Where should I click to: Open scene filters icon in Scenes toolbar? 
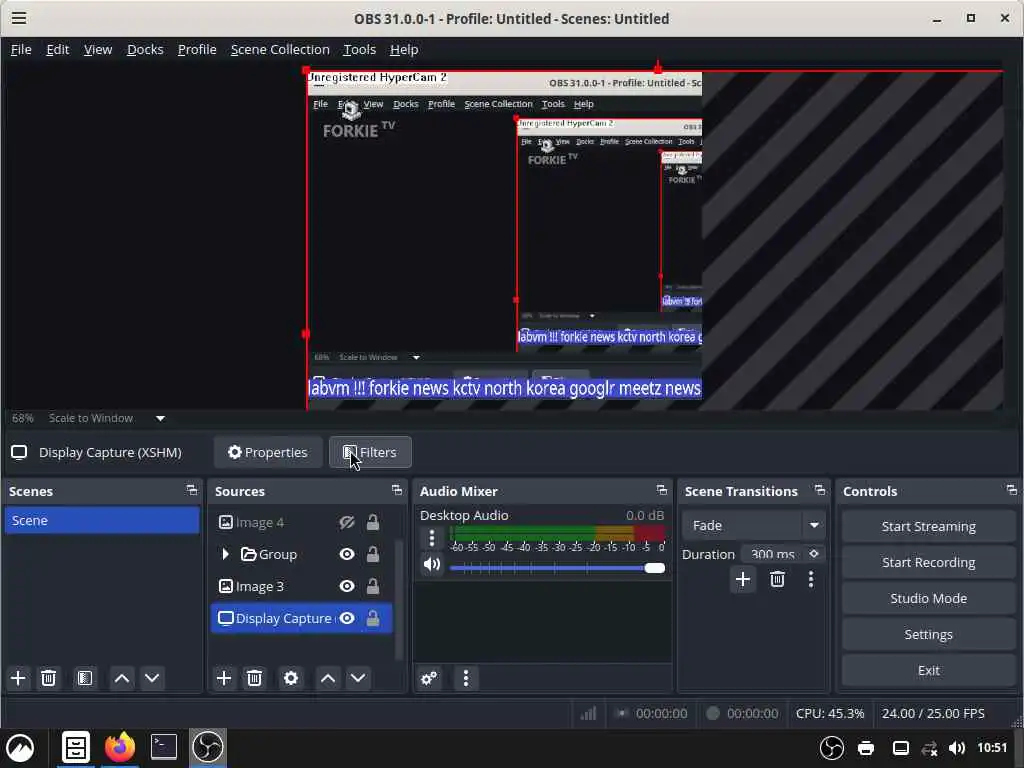[x=85, y=678]
